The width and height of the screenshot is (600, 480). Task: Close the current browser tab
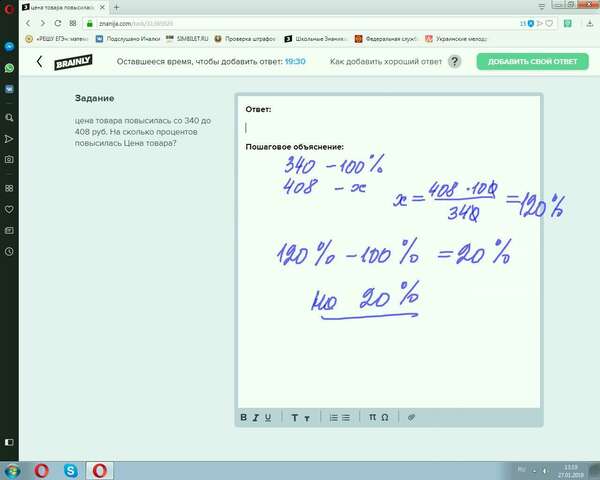[102, 7]
